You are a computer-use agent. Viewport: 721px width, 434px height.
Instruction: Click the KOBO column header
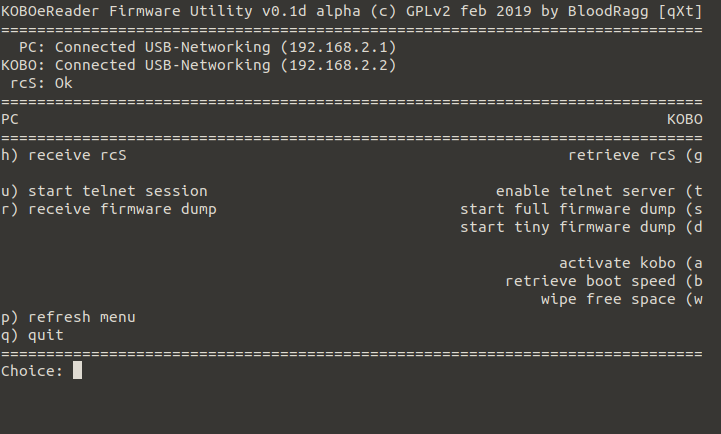coord(685,119)
